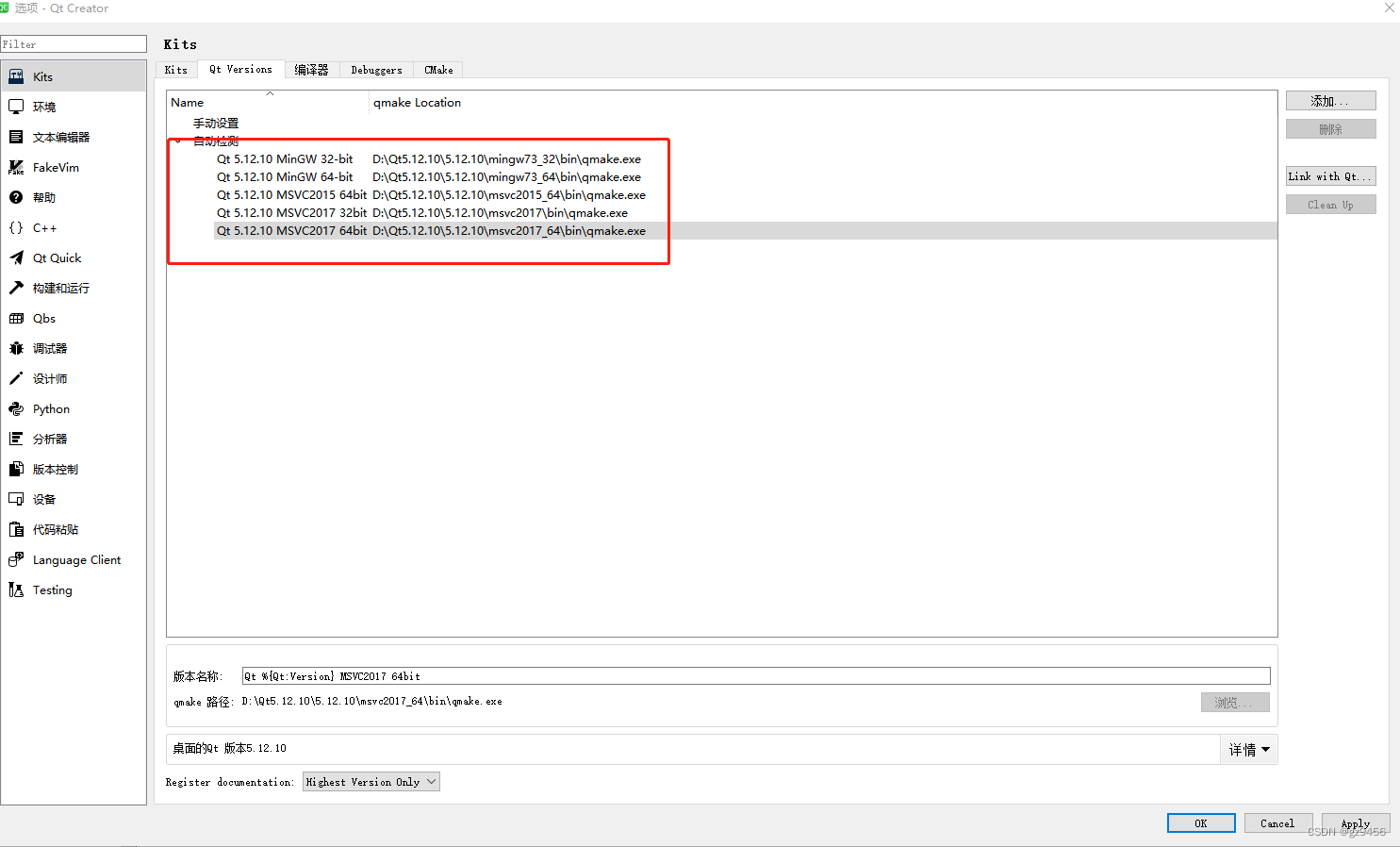Click the Link with Qt... button
Screen dimensions: 1400x847
pyautogui.click(x=1330, y=176)
